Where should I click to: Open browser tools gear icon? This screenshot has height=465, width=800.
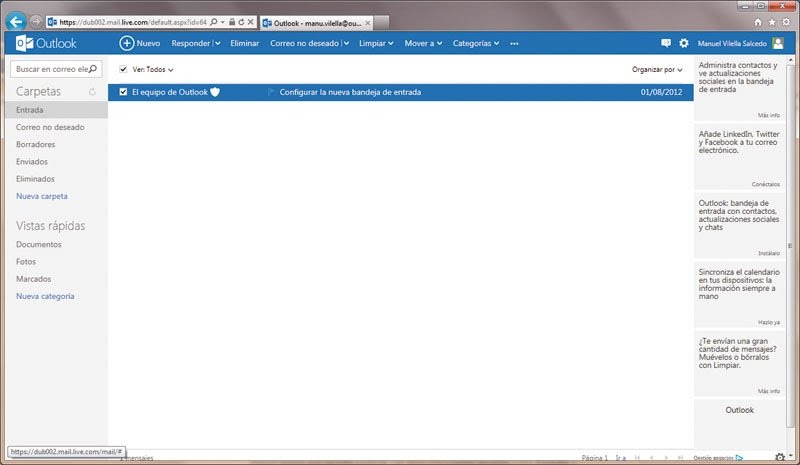click(786, 22)
